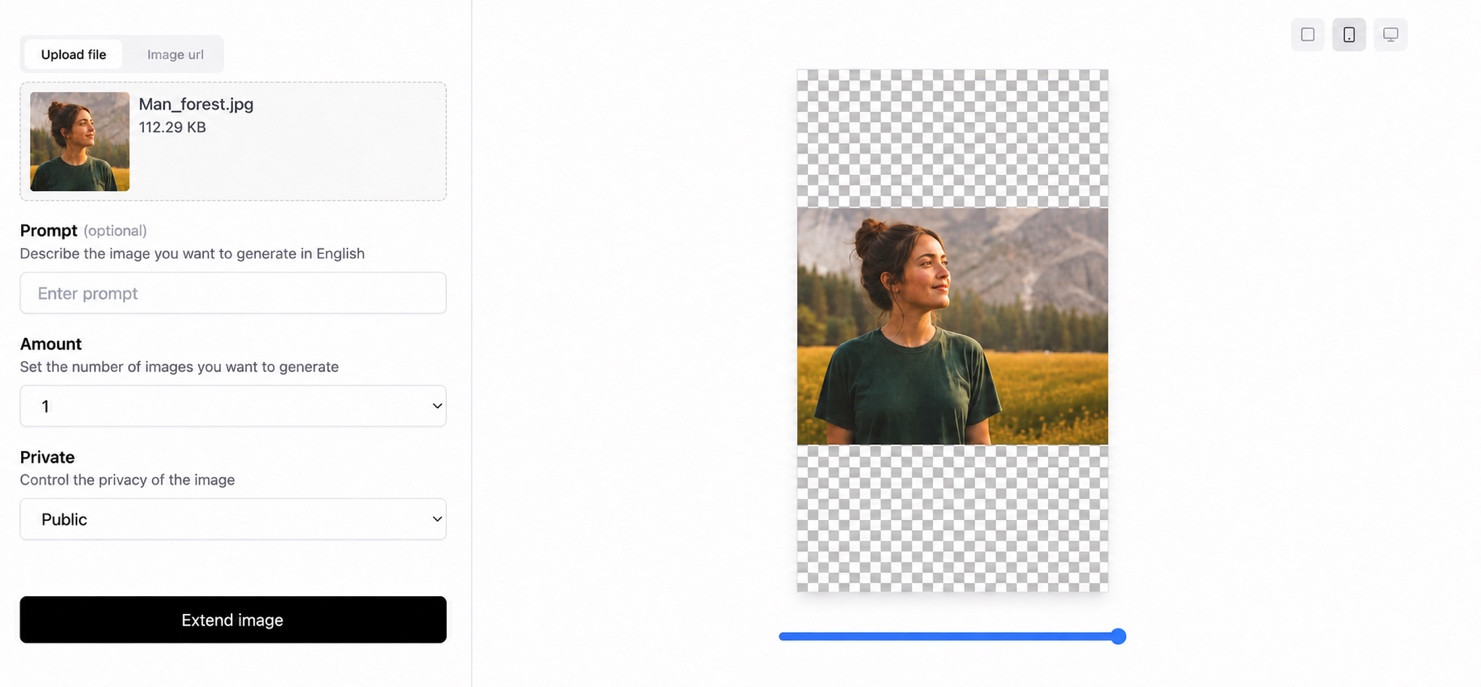Click 'Control the privacy of the image' text

[127, 480]
